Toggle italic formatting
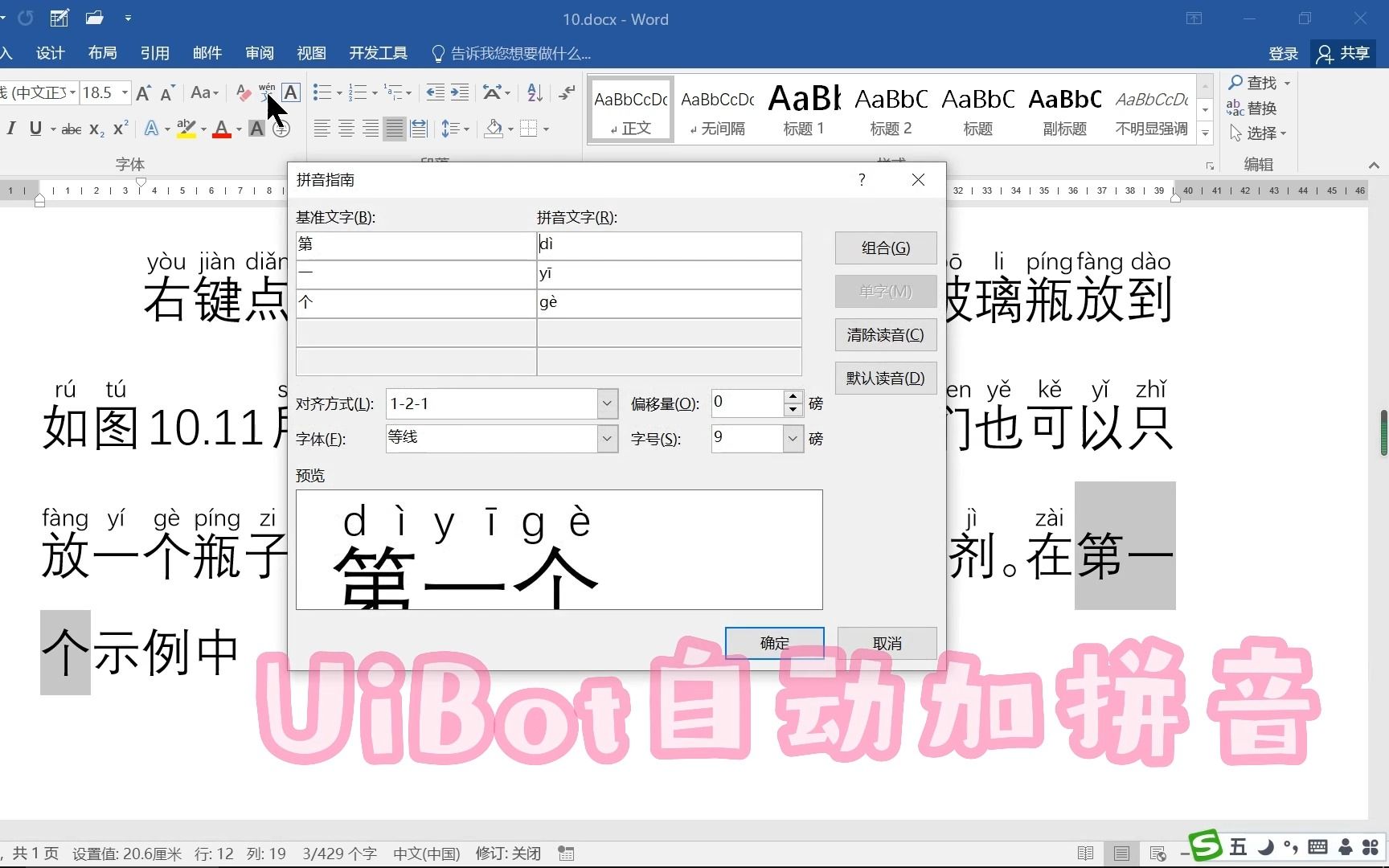 (x=11, y=129)
